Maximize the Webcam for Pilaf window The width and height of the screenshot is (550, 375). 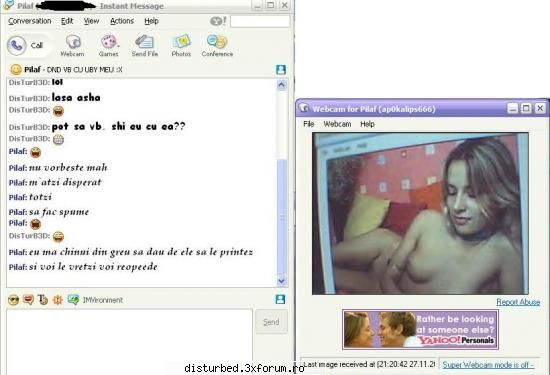[x=526, y=108]
